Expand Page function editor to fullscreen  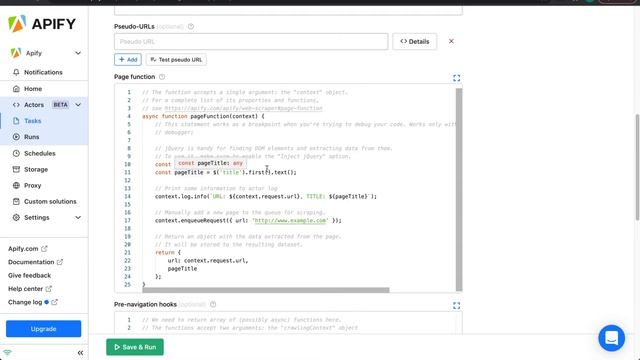pos(456,78)
